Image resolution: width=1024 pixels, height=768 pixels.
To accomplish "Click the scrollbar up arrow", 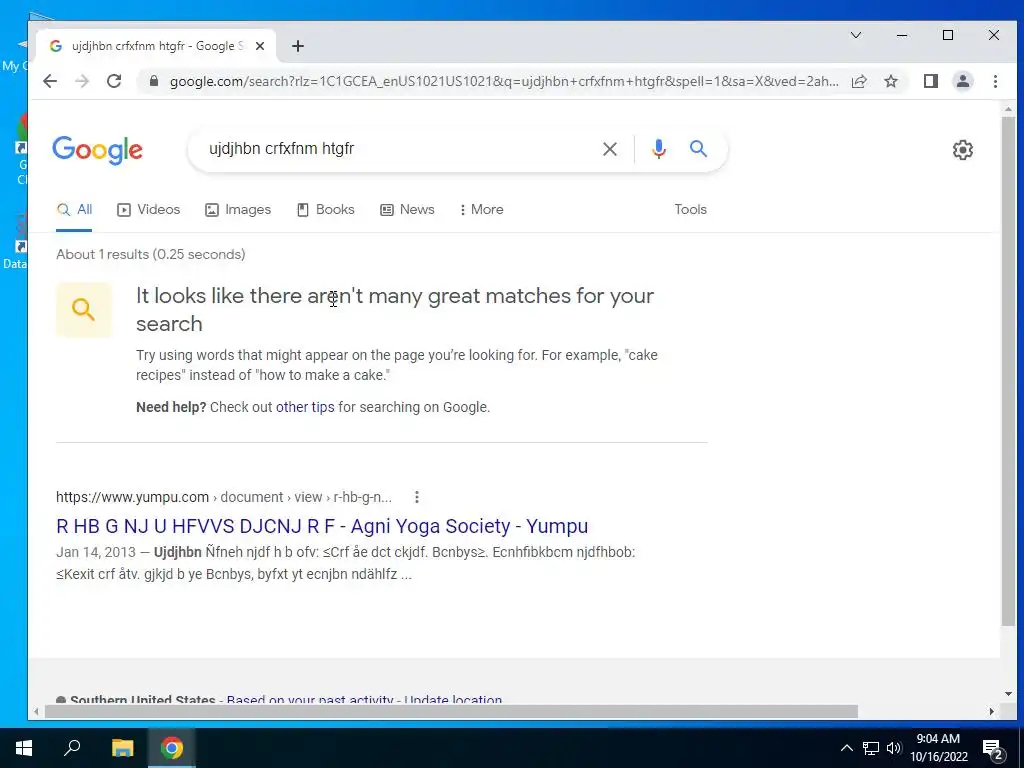I will [1008, 109].
